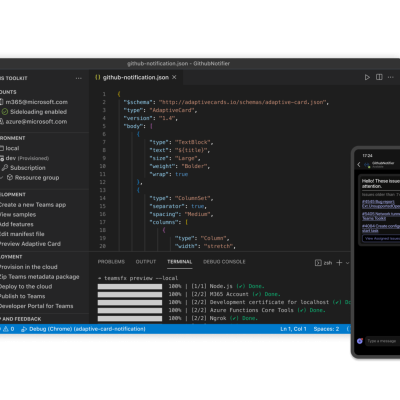Click the "wrap": true line
Image resolution: width=400 pixels, height=400 pixels.
(x=169, y=174)
